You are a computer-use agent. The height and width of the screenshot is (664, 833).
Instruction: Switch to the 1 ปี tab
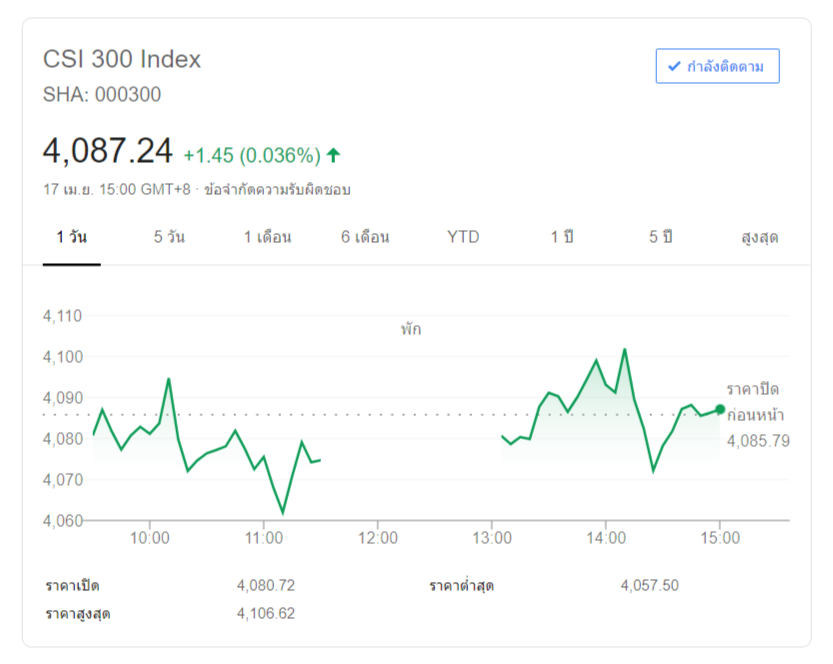click(x=562, y=237)
